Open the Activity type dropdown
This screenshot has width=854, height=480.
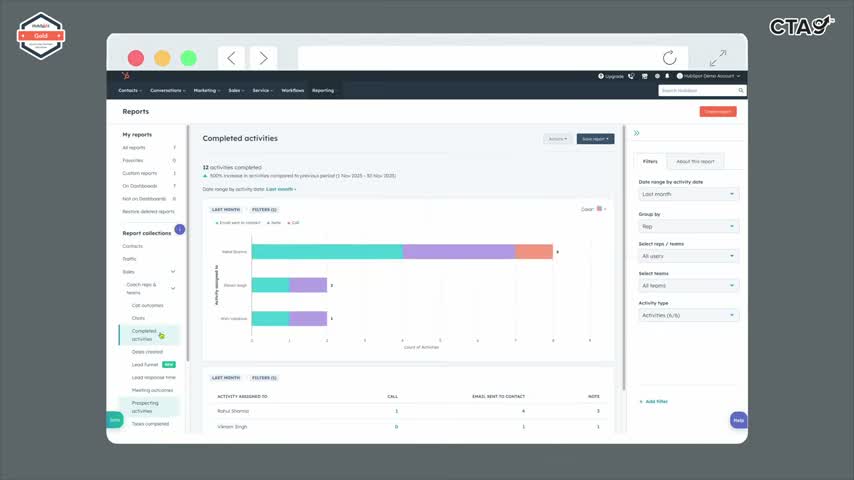click(688, 315)
